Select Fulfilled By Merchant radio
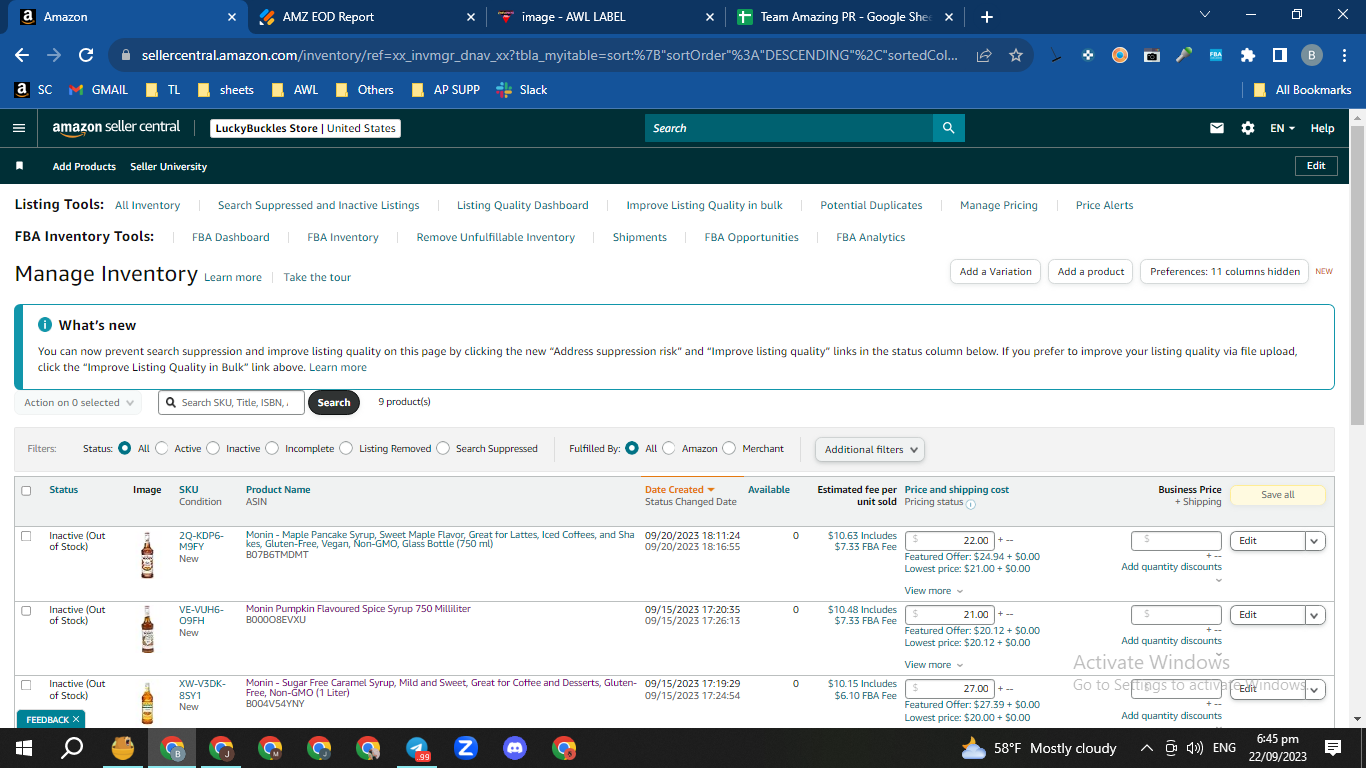The height and width of the screenshot is (768, 1366). point(729,449)
